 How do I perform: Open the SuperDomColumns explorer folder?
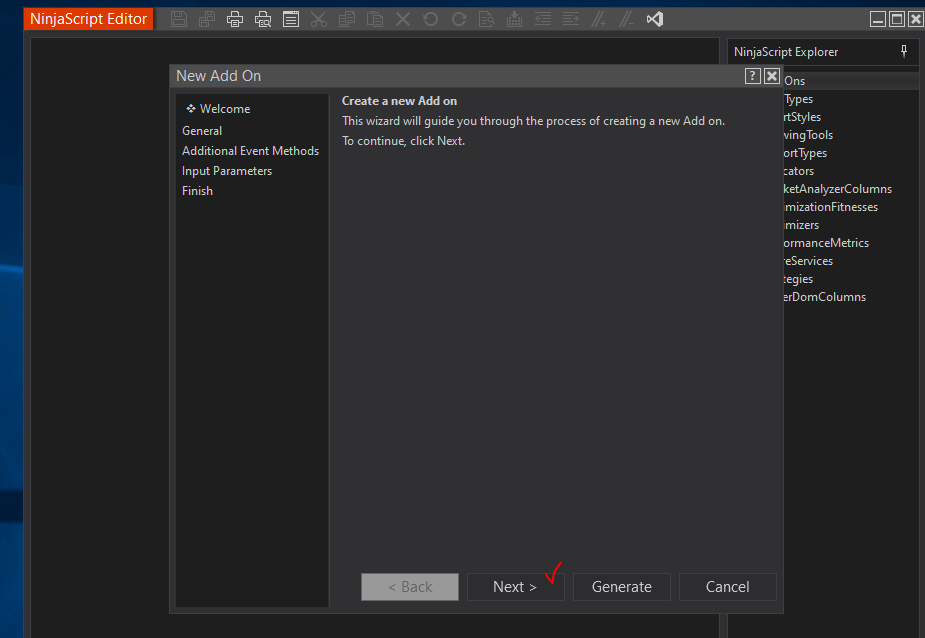click(x=825, y=297)
